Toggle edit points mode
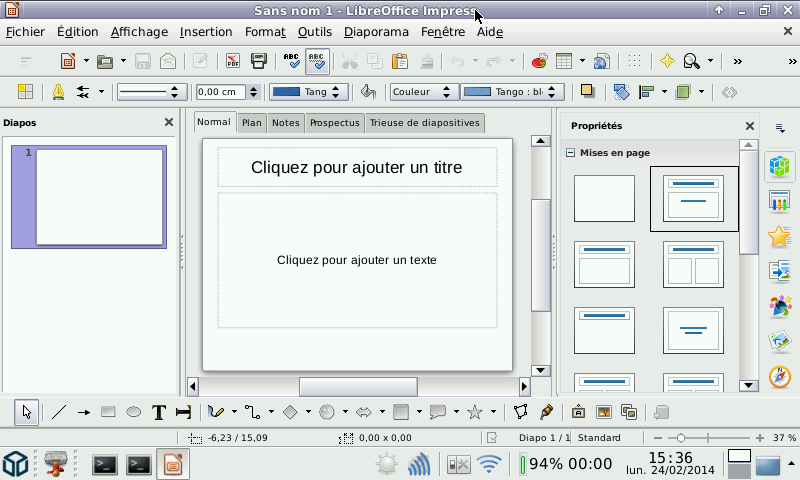 520,412
